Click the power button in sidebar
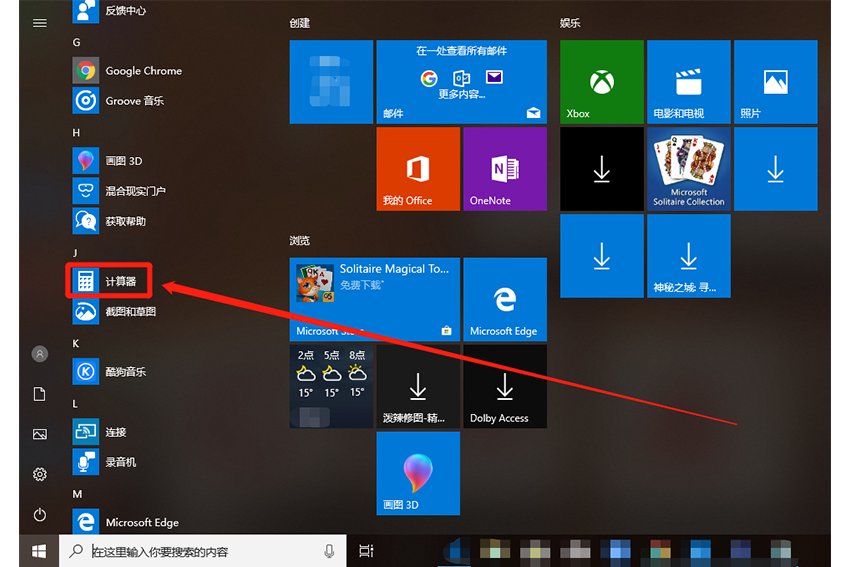The image size is (850, 567). [40, 515]
